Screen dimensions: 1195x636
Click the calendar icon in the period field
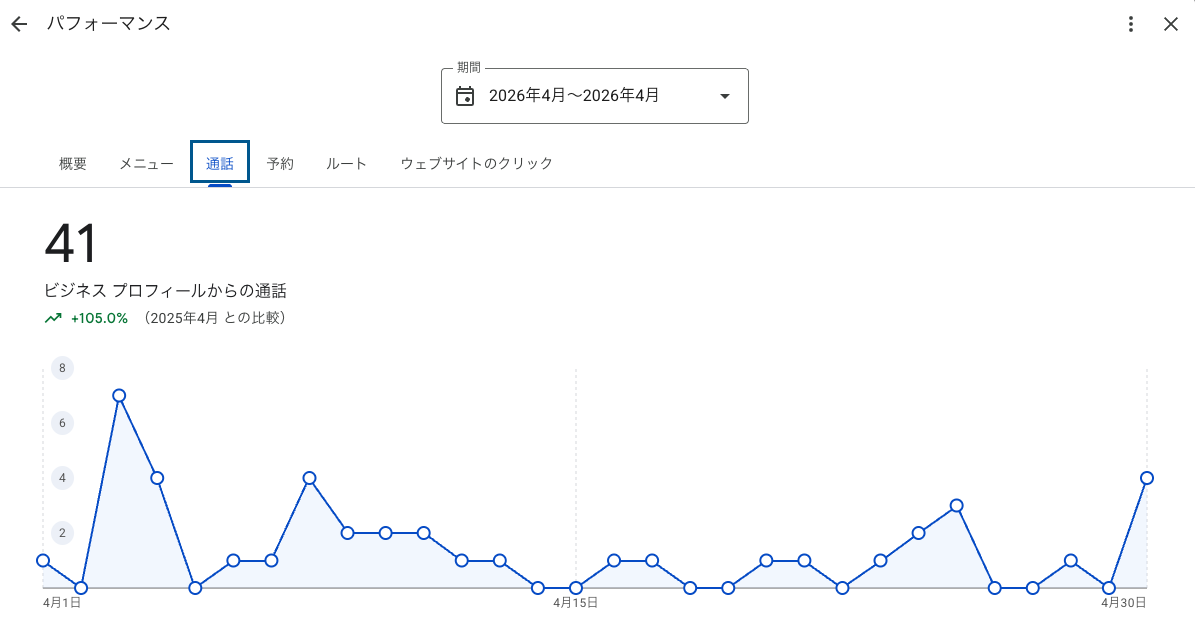click(465, 96)
